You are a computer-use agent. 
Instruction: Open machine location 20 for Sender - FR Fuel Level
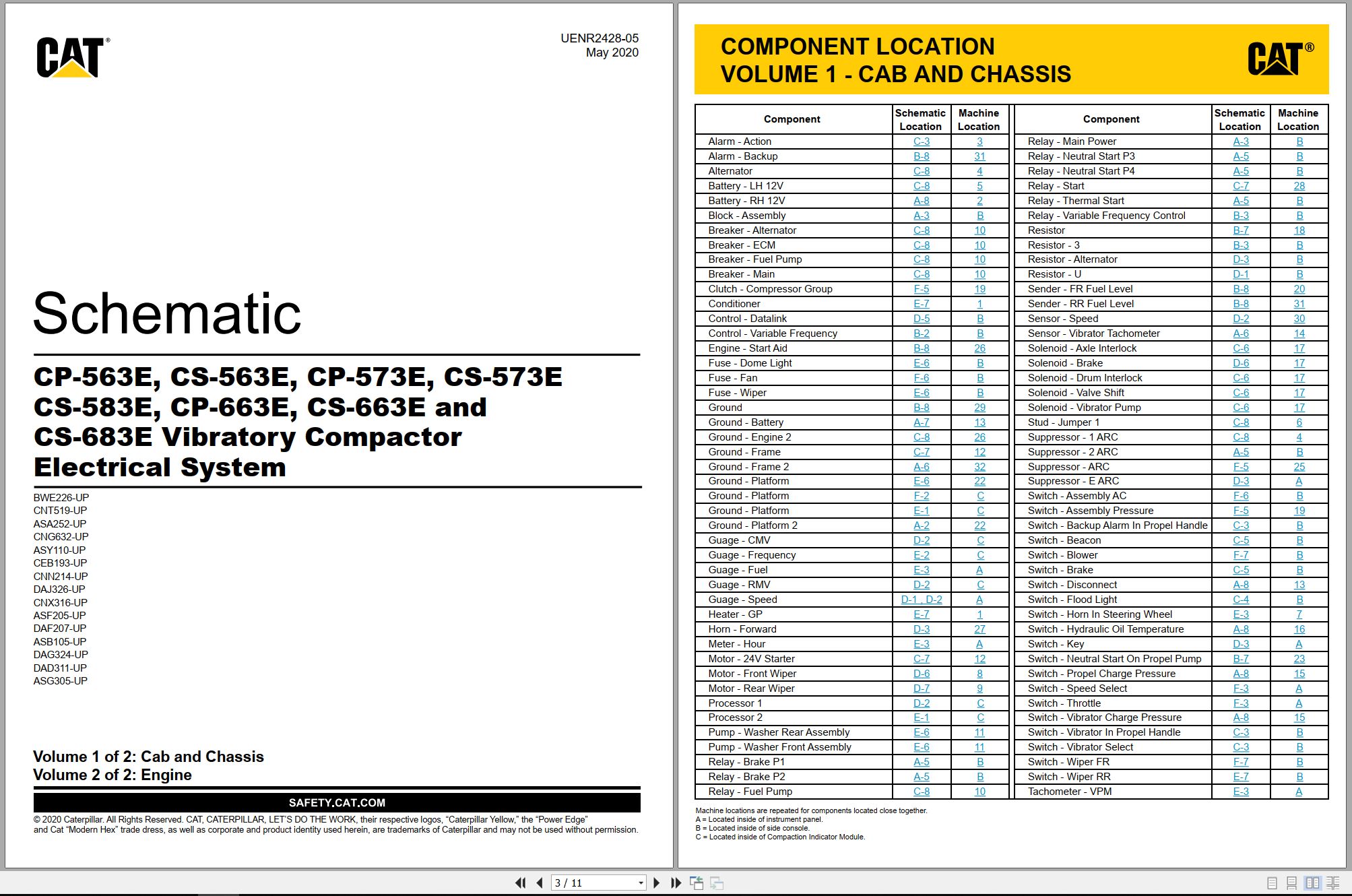click(1299, 289)
